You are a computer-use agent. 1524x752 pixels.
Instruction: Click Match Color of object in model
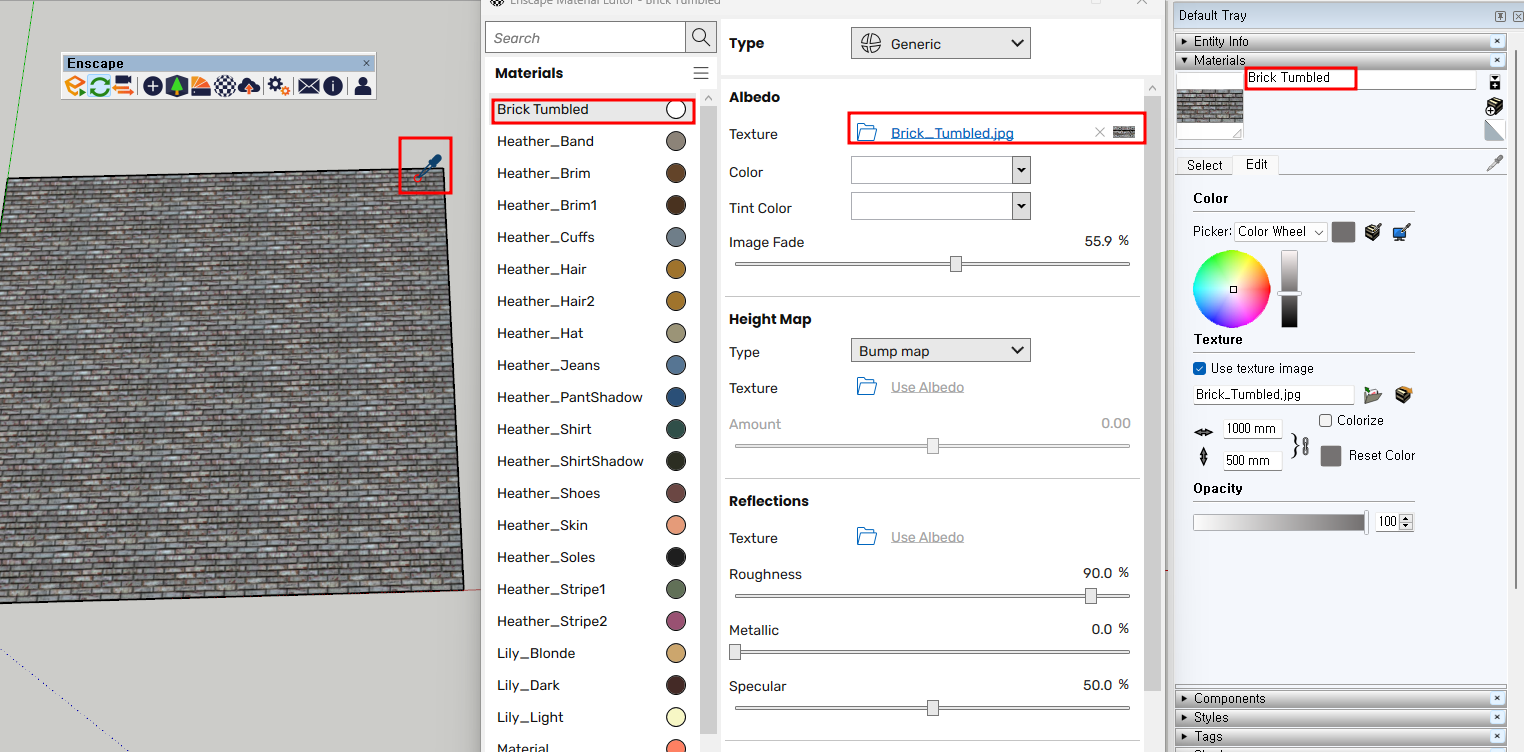coord(1373,232)
